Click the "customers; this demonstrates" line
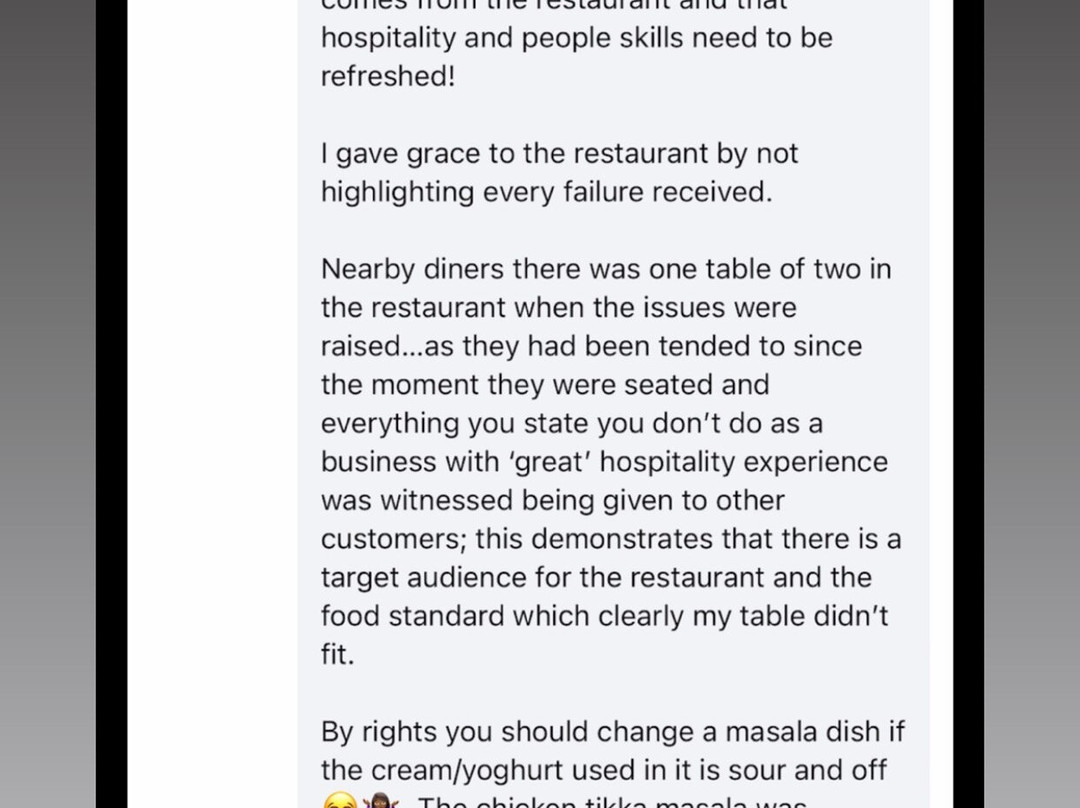1080x808 pixels. click(610, 539)
